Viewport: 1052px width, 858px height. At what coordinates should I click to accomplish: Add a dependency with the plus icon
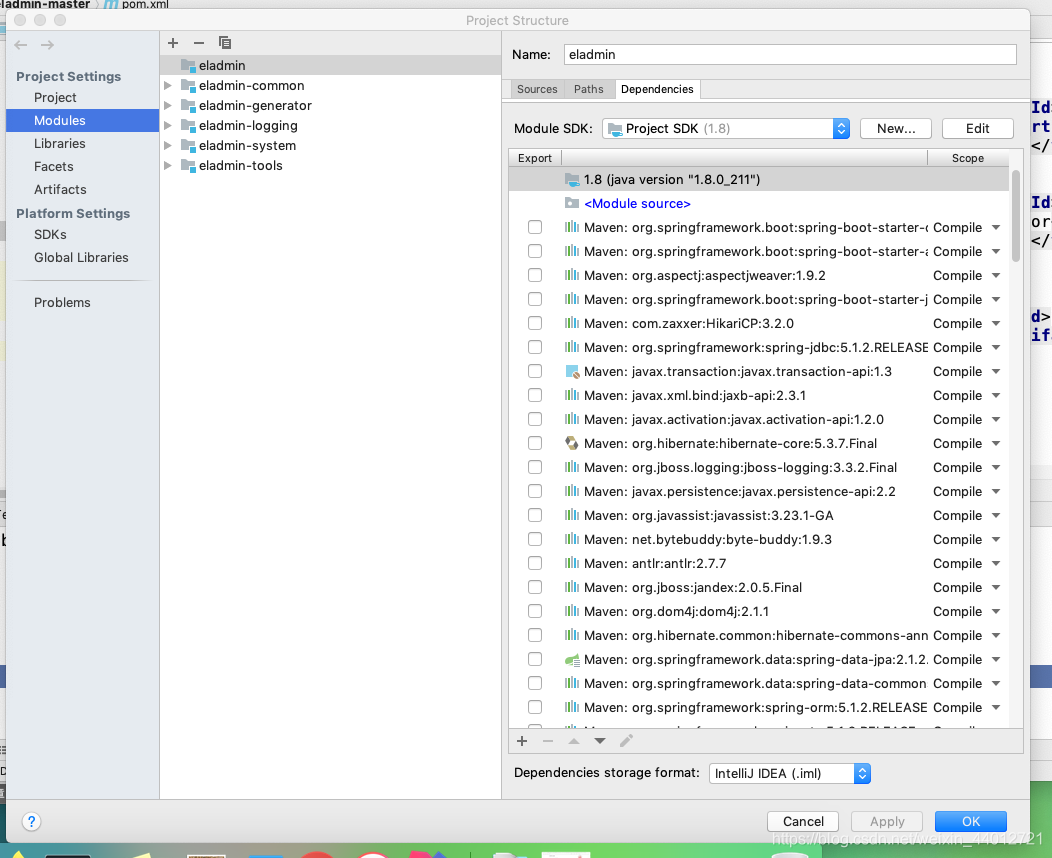coord(522,741)
